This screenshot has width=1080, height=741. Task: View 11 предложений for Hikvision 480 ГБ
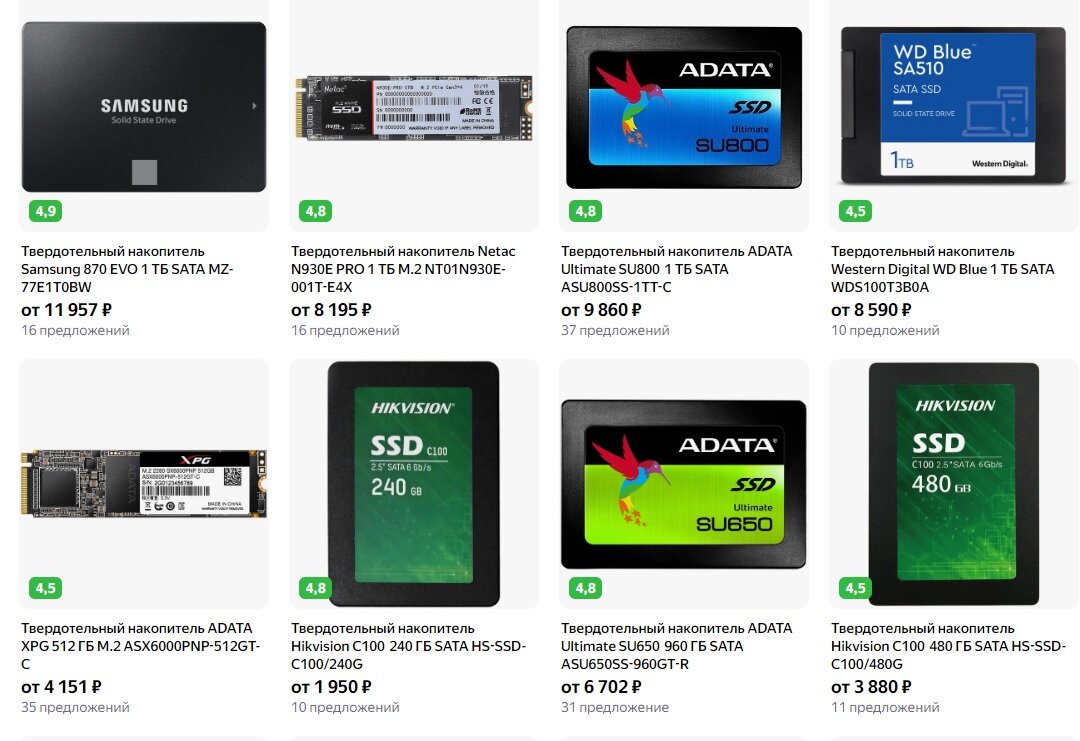tap(885, 707)
